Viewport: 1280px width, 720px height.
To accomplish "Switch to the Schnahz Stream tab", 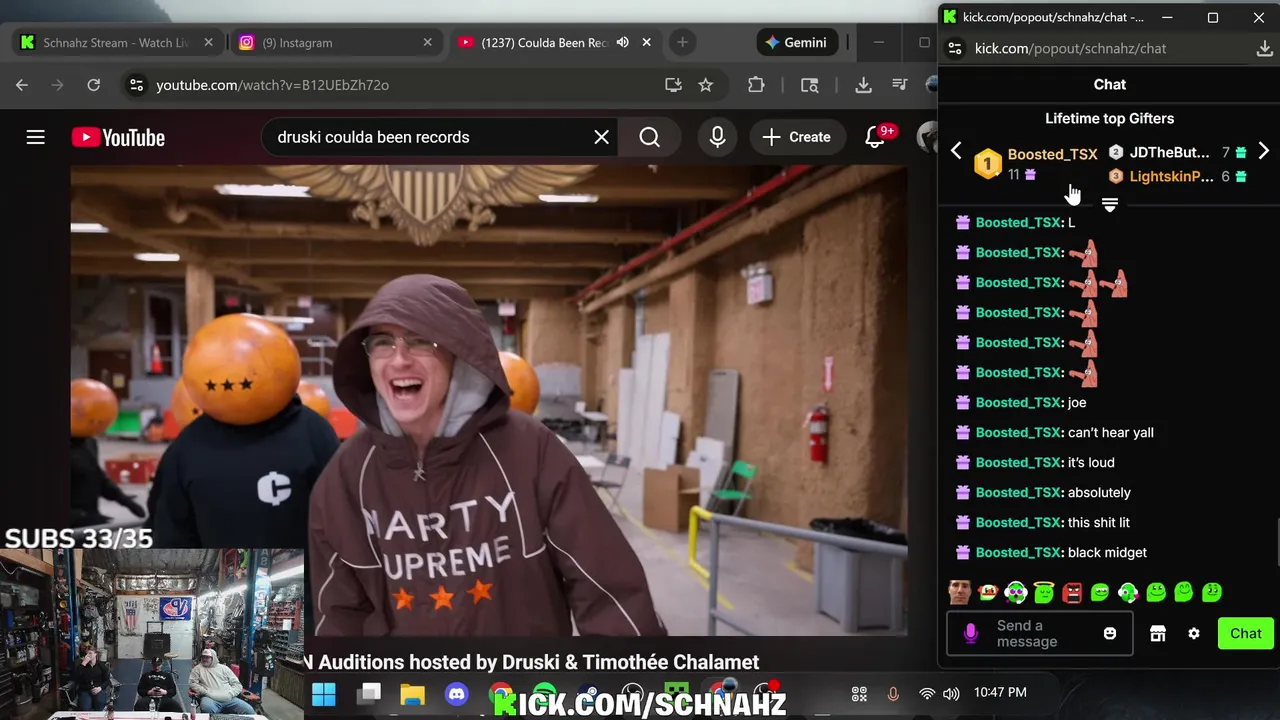I will 116,43.
